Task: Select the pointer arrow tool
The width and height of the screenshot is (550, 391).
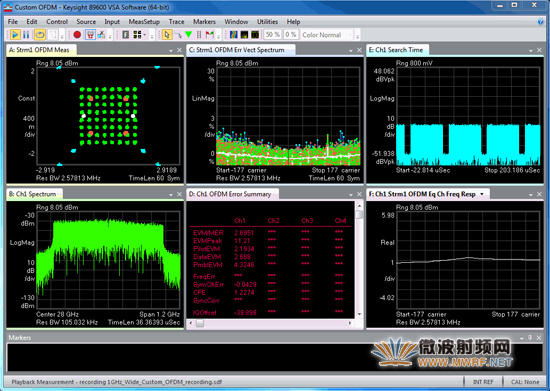Action: [x=167, y=35]
